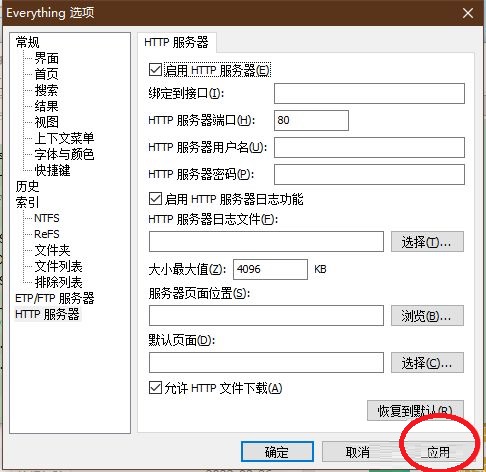The width and height of the screenshot is (486, 472).
Task: Click the HTTP 服务器端口 field showing 80
Action: (311, 120)
